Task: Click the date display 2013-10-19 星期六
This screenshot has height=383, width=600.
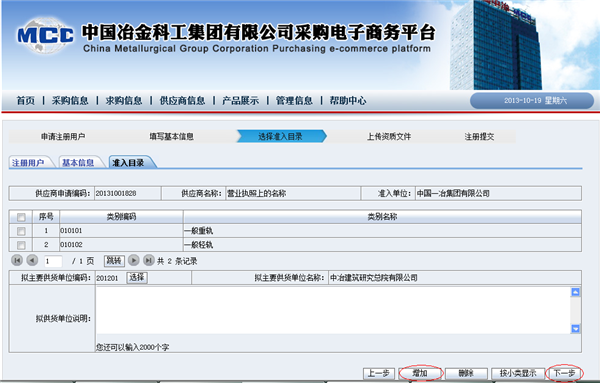Action: (535, 101)
